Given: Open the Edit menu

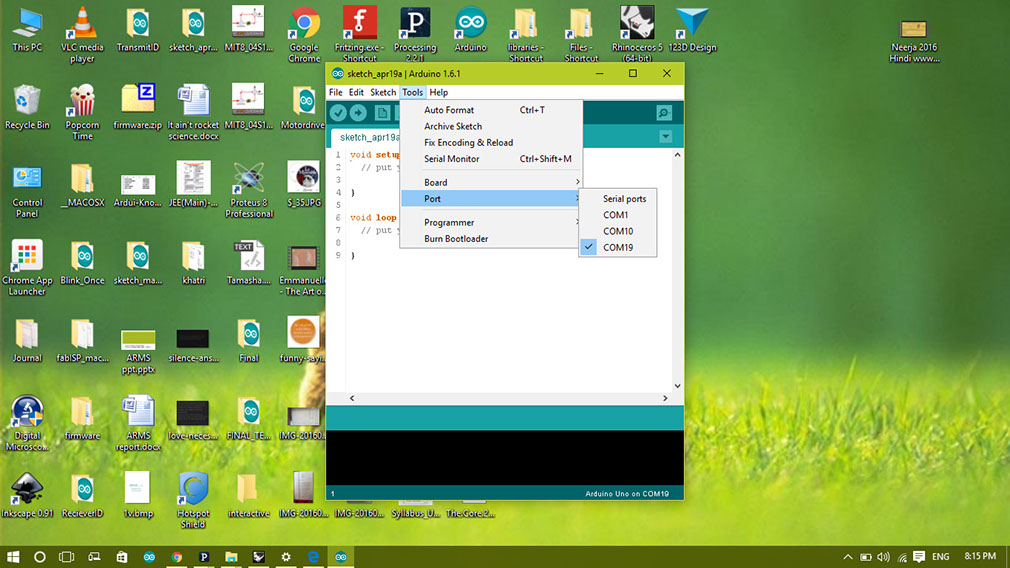Looking at the screenshot, I should pyautogui.click(x=356, y=92).
